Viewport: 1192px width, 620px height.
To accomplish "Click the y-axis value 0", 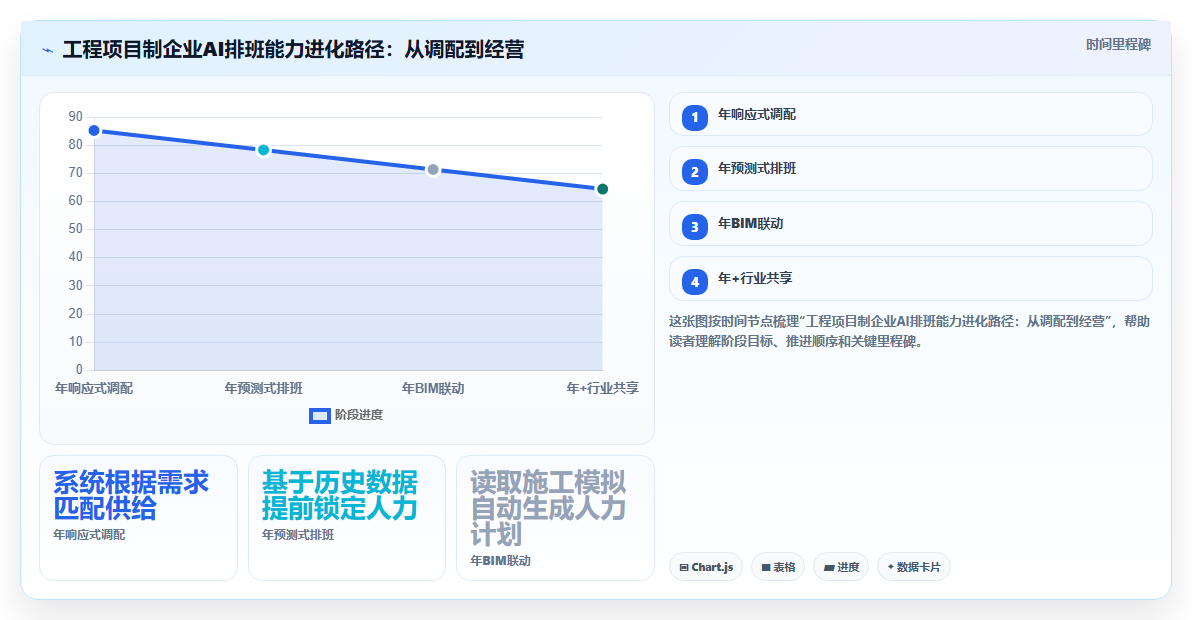I will [79, 370].
